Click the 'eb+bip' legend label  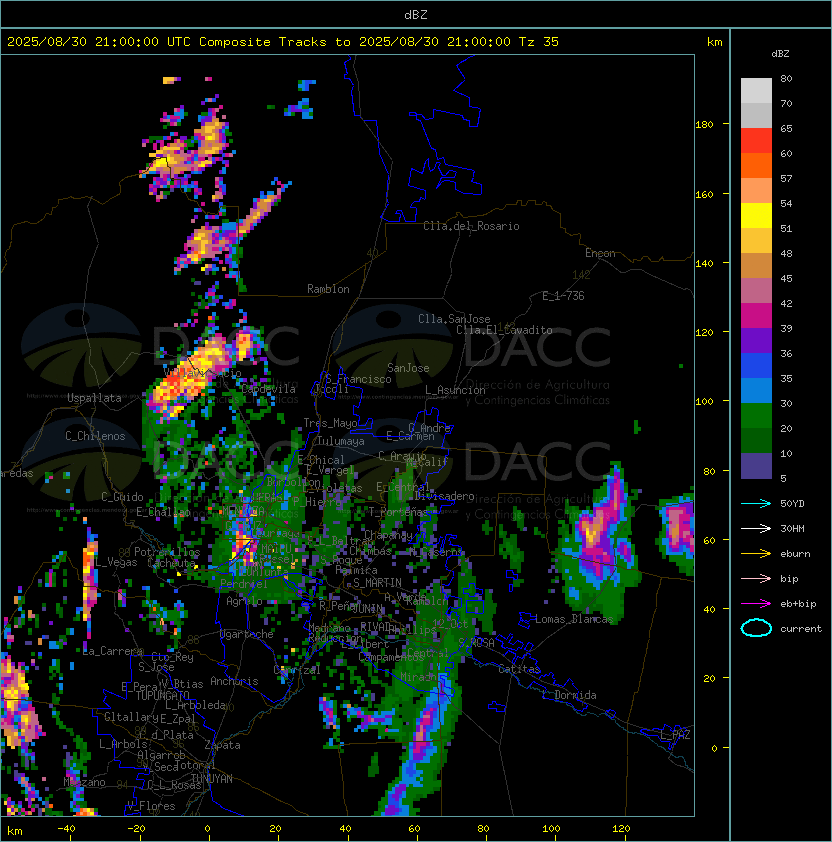[798, 604]
